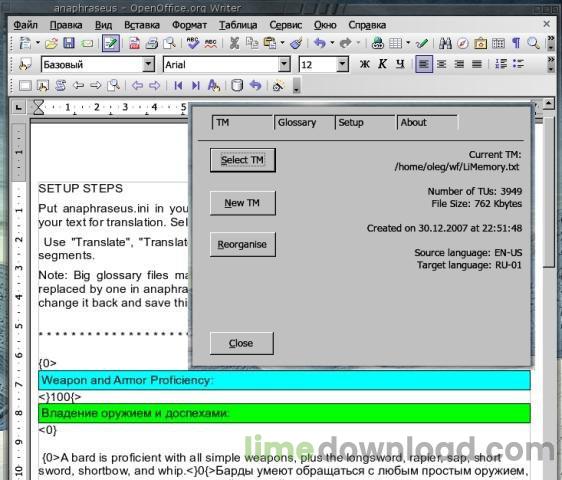Open the Формат menu
The width and height of the screenshot is (562, 480).
point(189,25)
